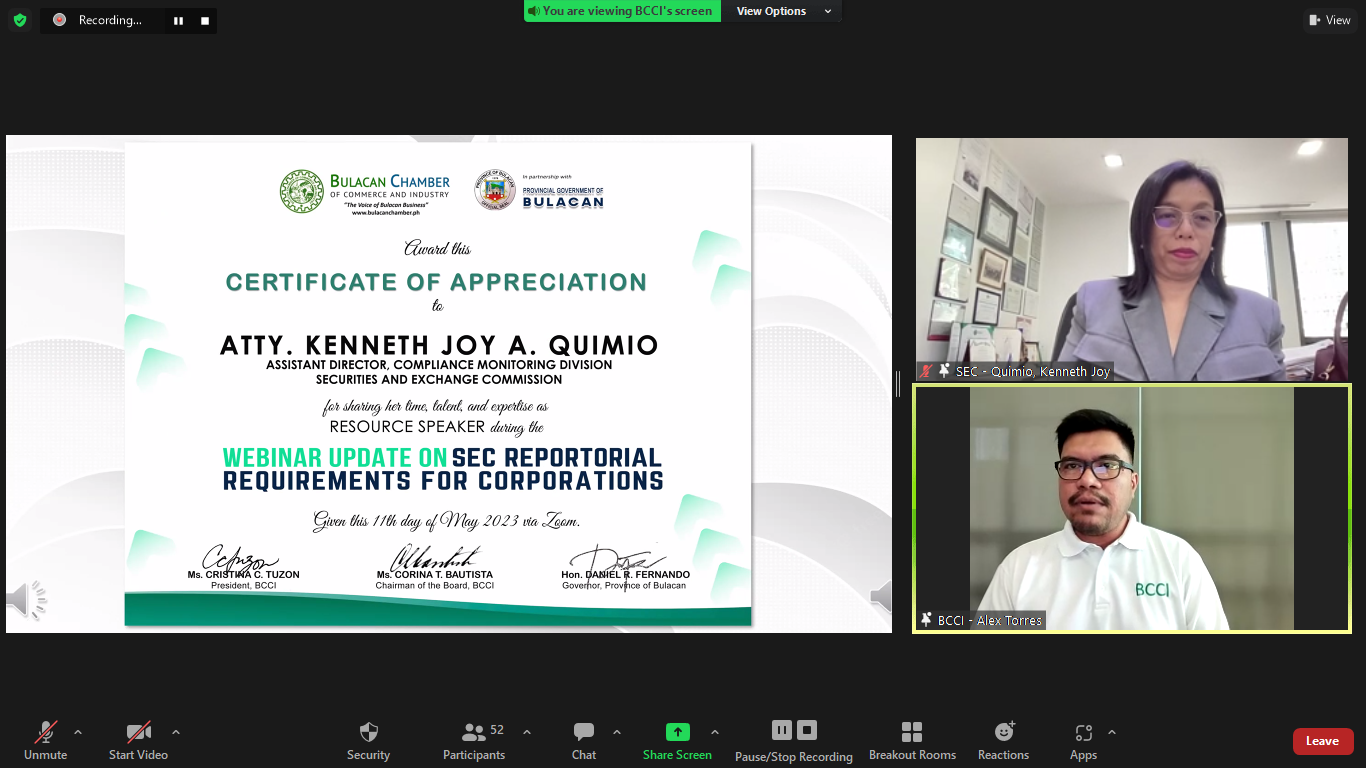Click 'www.bulacanchamber.ph' on the certificate
The height and width of the screenshot is (768, 1366).
[385, 213]
